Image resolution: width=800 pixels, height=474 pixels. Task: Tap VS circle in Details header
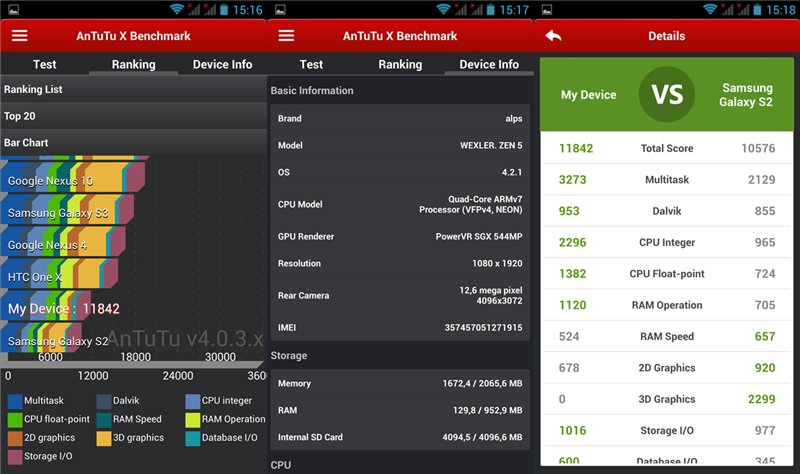pos(667,94)
